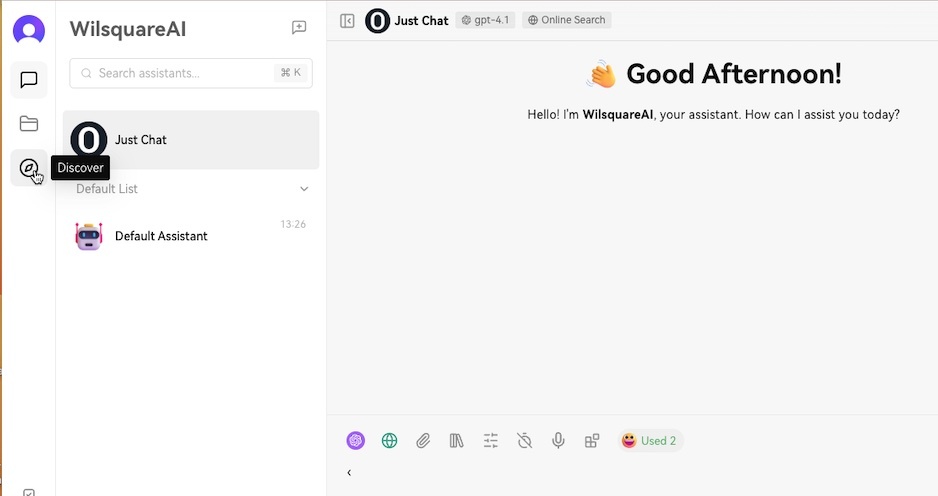Open the Discover compass icon
Image resolution: width=938 pixels, height=496 pixels.
(x=29, y=168)
